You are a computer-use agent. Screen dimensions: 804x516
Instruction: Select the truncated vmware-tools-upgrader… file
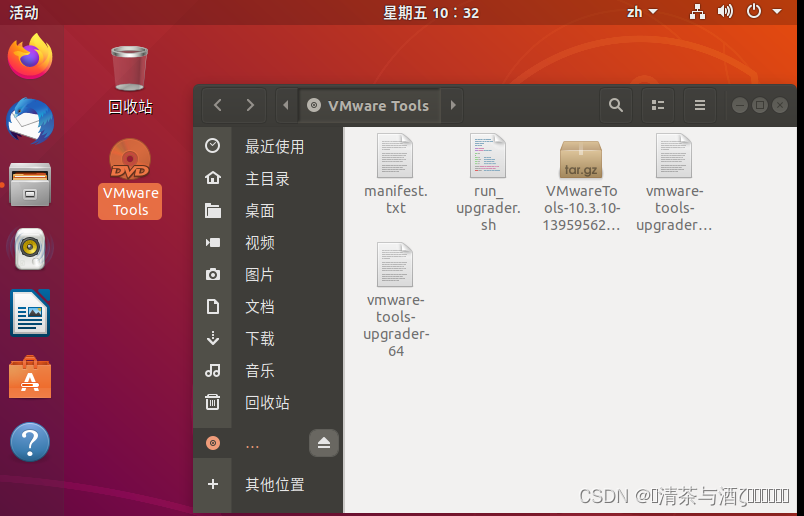click(674, 183)
